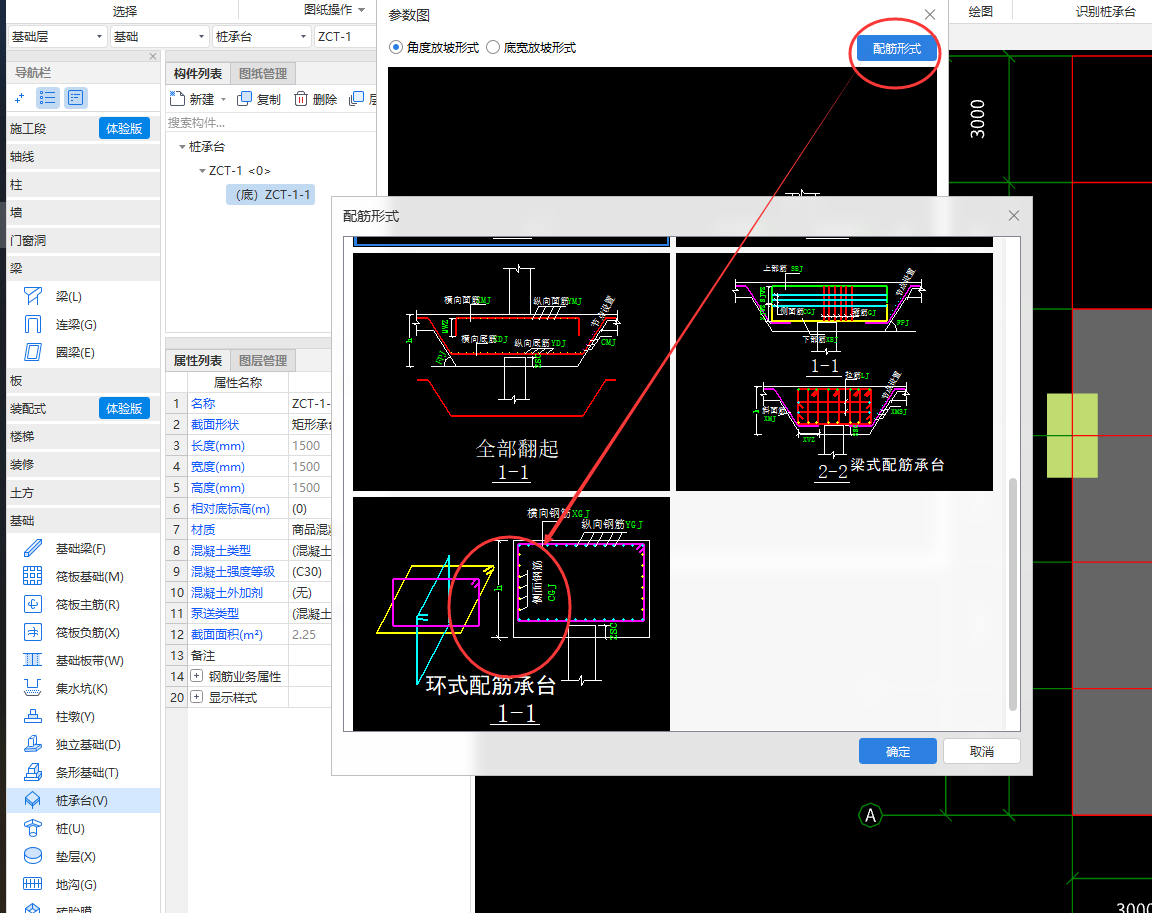Select the 集水坑(K) sump pit icon

coord(32,688)
